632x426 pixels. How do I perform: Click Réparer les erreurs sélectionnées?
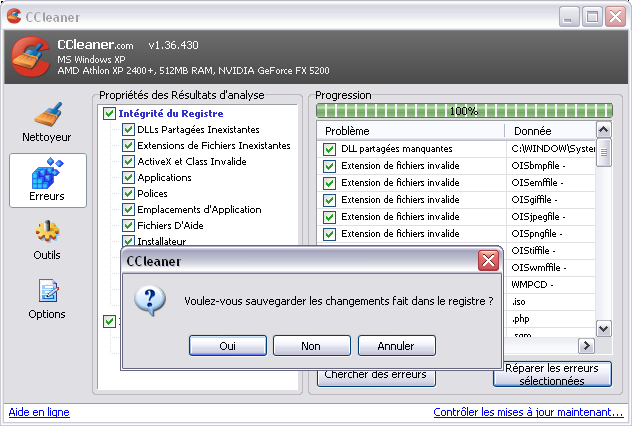click(x=552, y=374)
